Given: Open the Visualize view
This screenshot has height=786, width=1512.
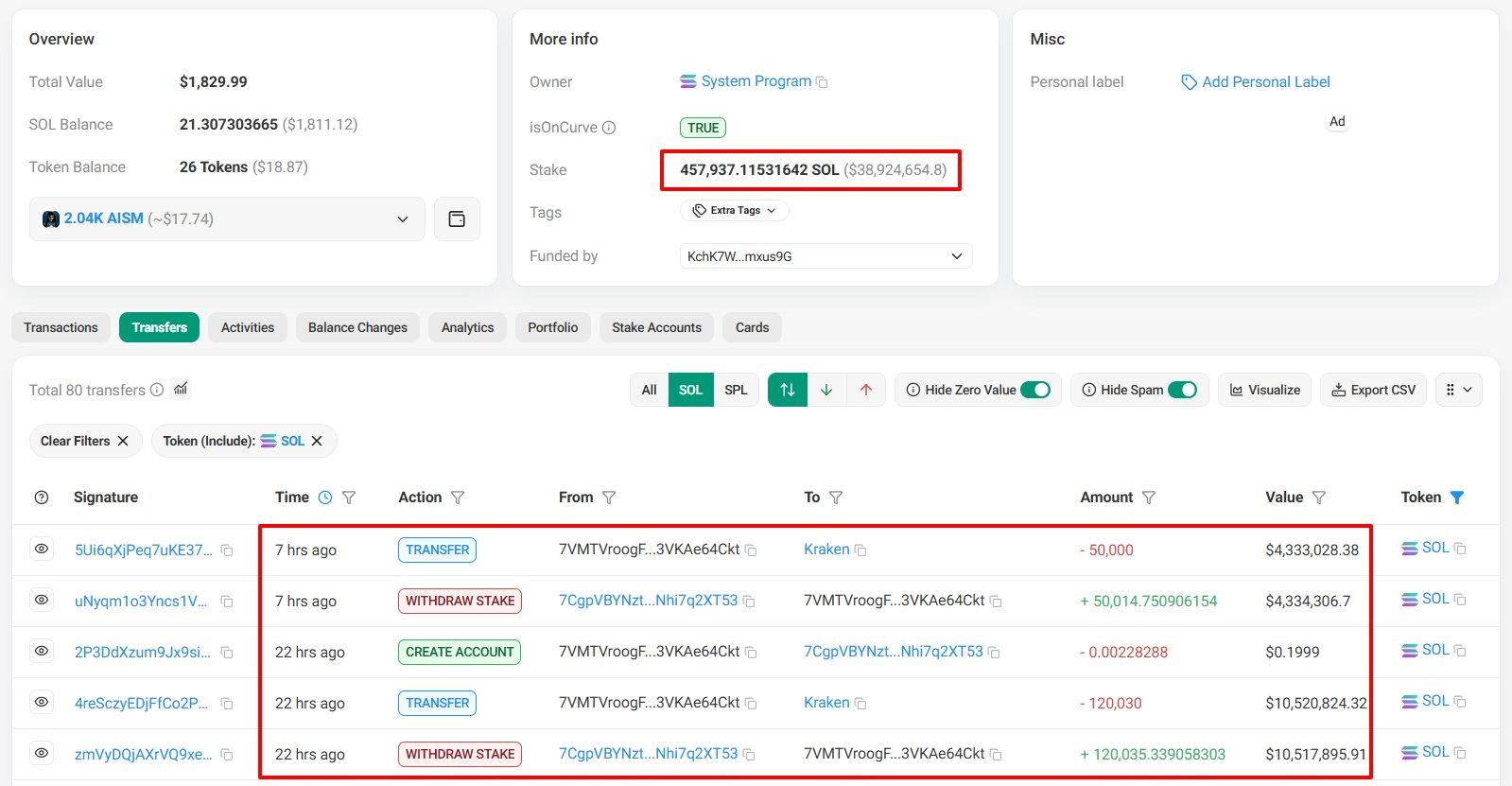Looking at the screenshot, I should 1264,390.
